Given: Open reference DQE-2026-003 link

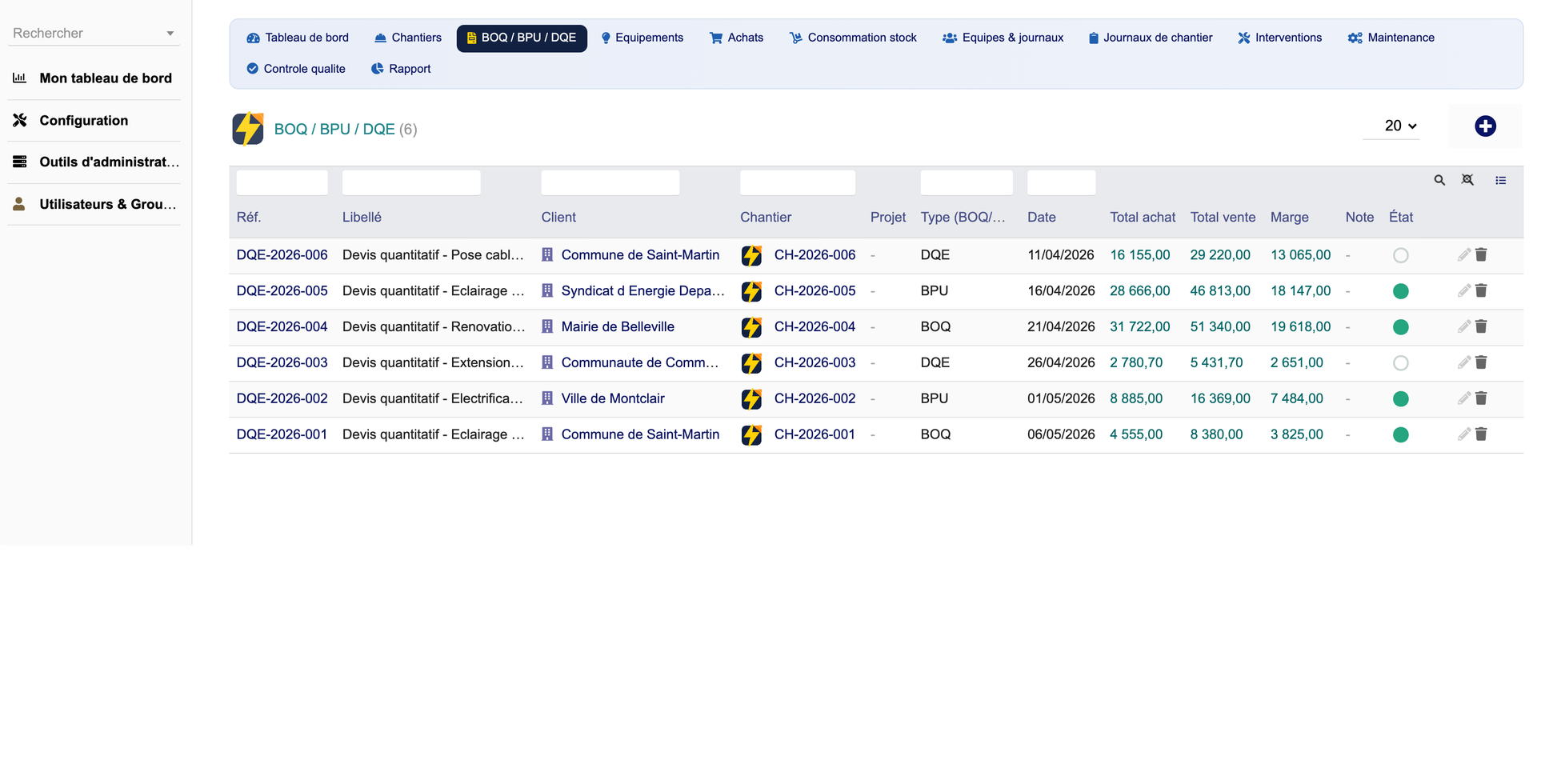Looking at the screenshot, I should (282, 363).
